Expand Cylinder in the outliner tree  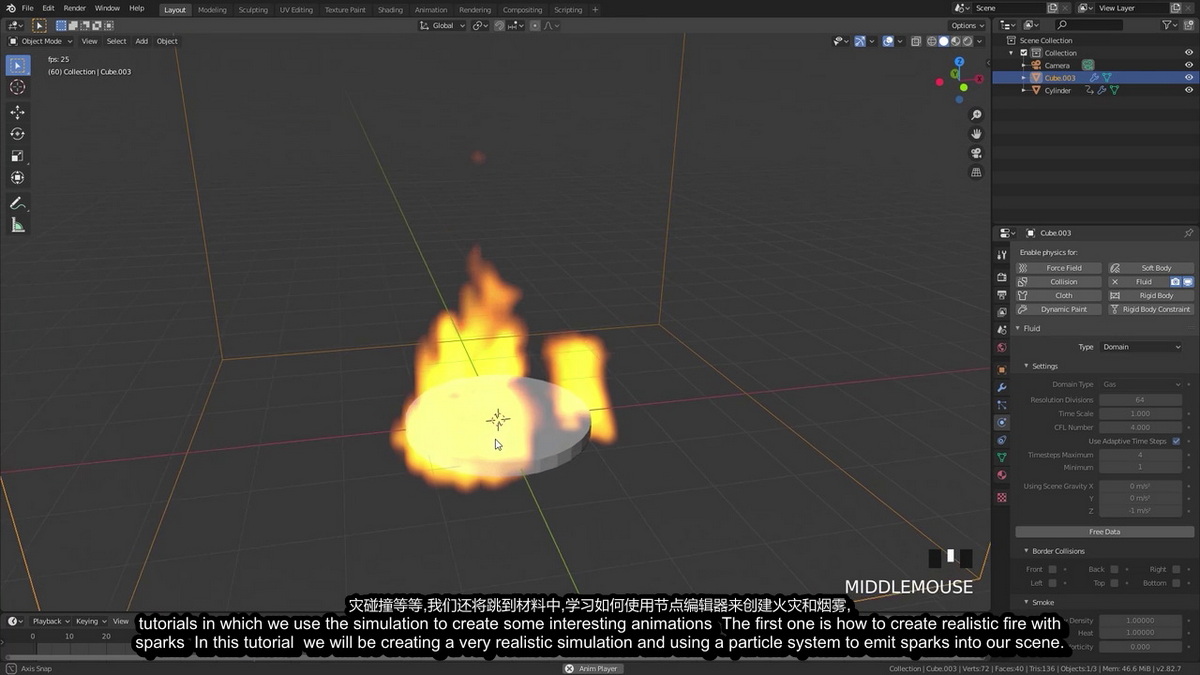point(1023,90)
